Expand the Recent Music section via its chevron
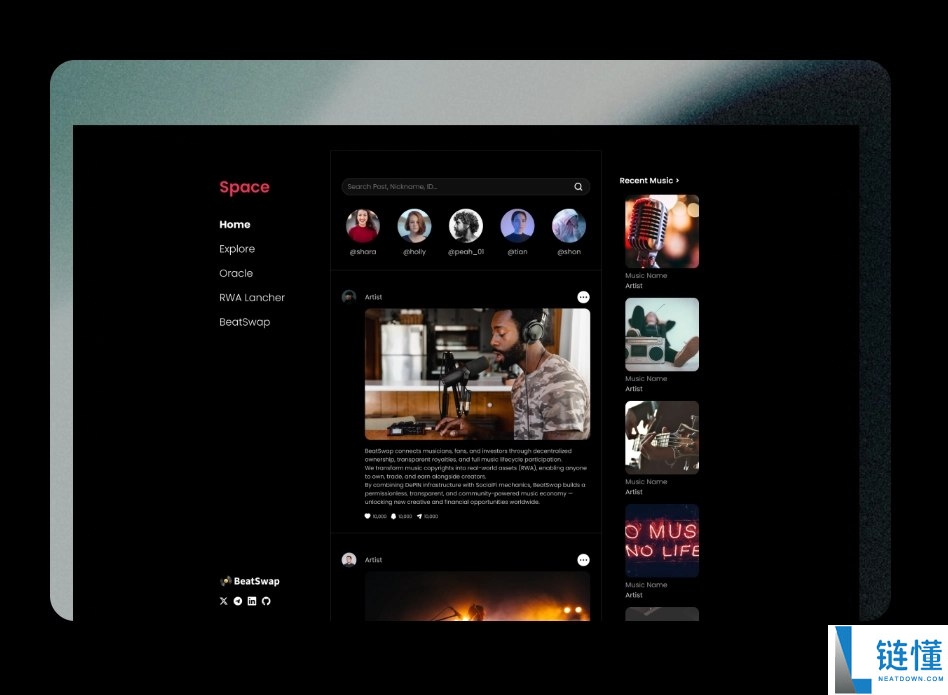The image size is (948, 695). click(x=676, y=180)
